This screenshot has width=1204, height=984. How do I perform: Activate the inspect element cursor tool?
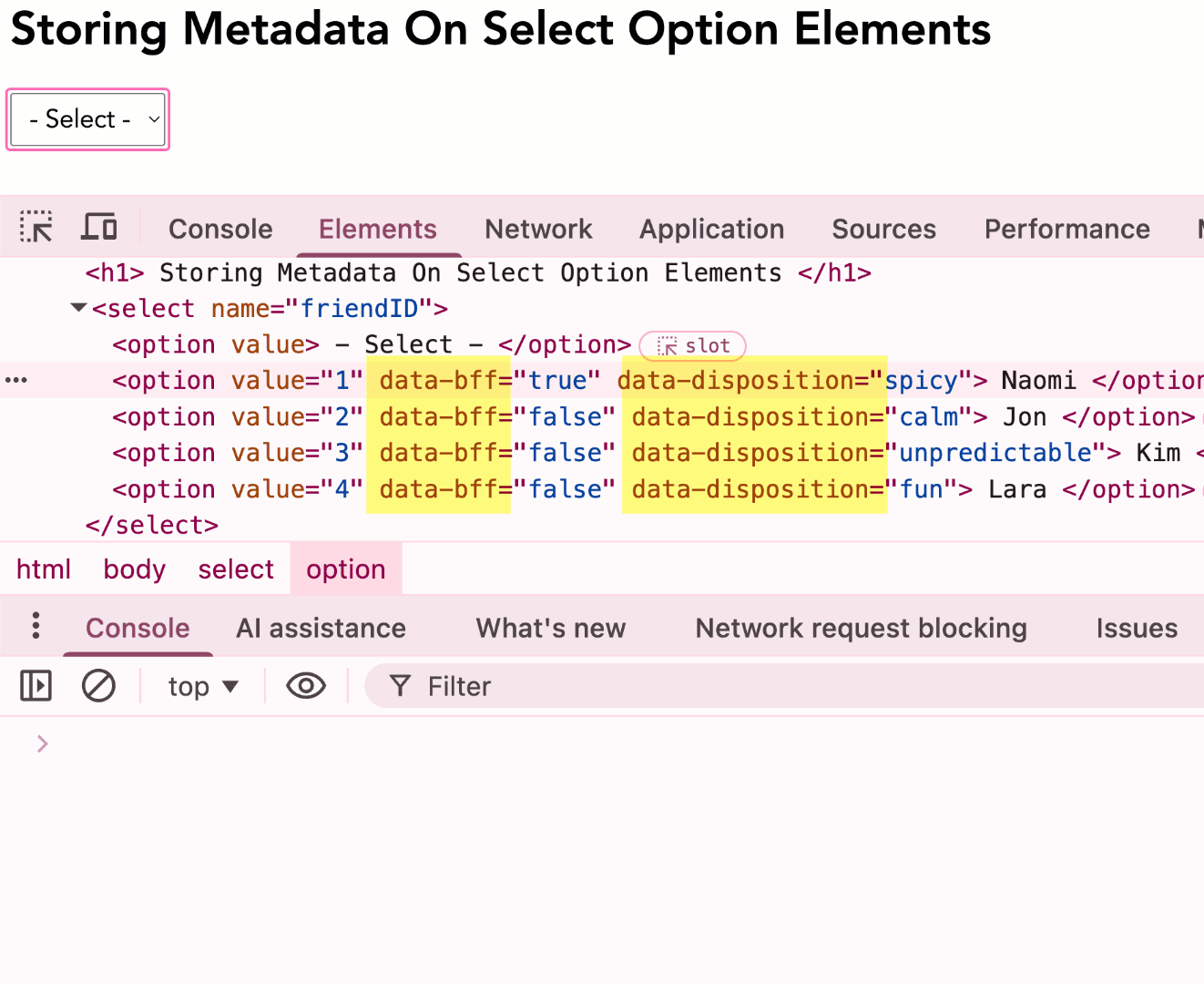pos(36,227)
